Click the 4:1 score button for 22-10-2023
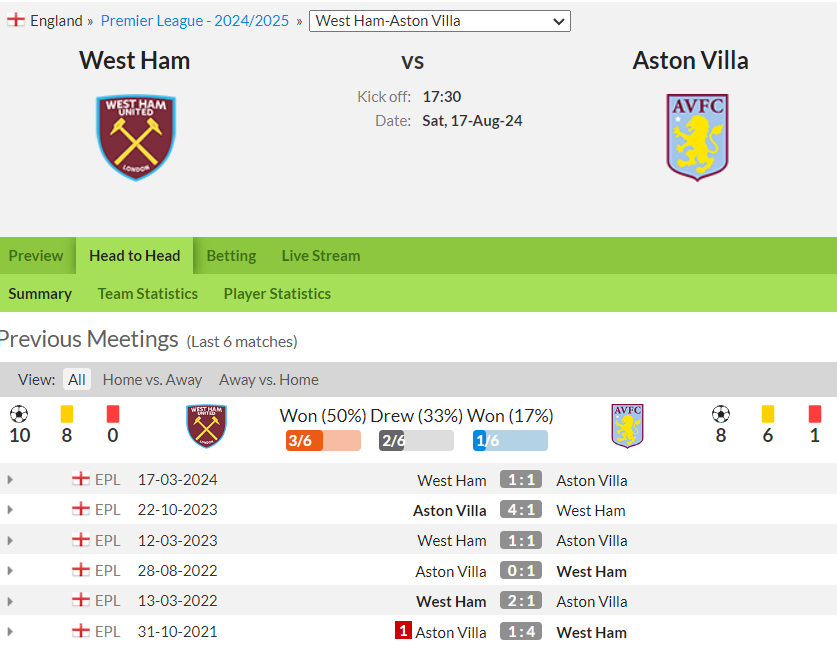The image size is (837, 672). pos(521,510)
